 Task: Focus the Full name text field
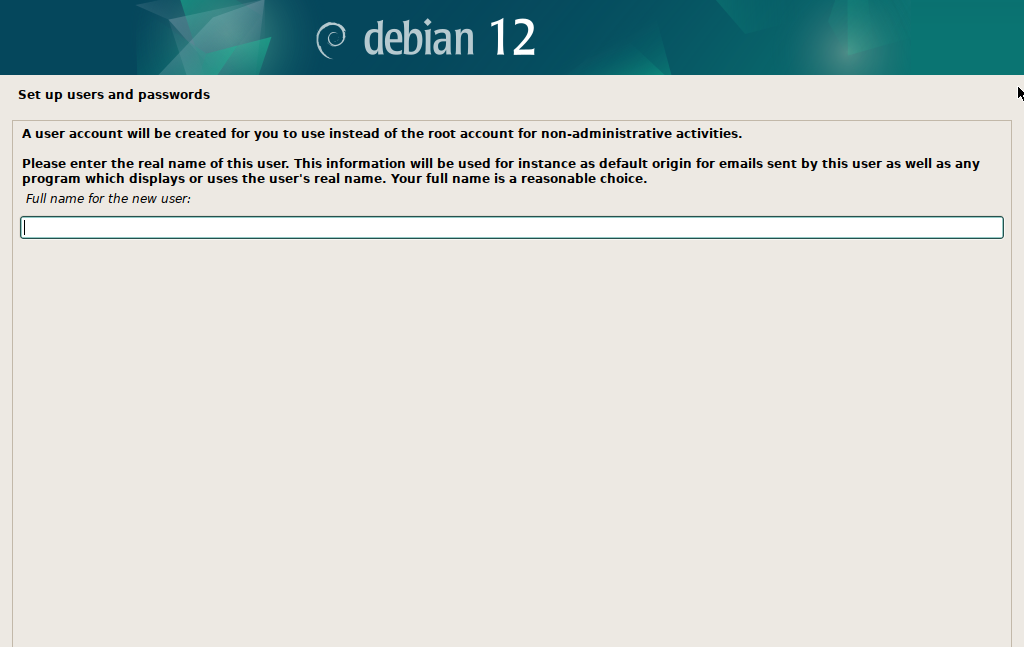(512, 227)
